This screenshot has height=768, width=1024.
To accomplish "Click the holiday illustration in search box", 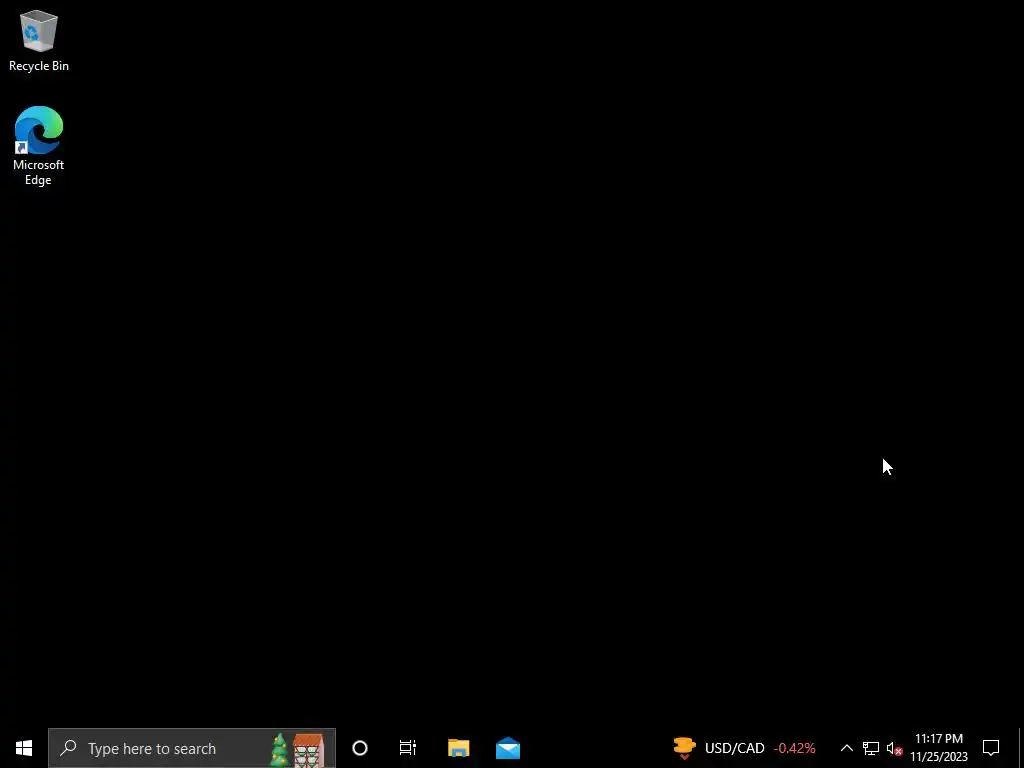I will point(298,750).
